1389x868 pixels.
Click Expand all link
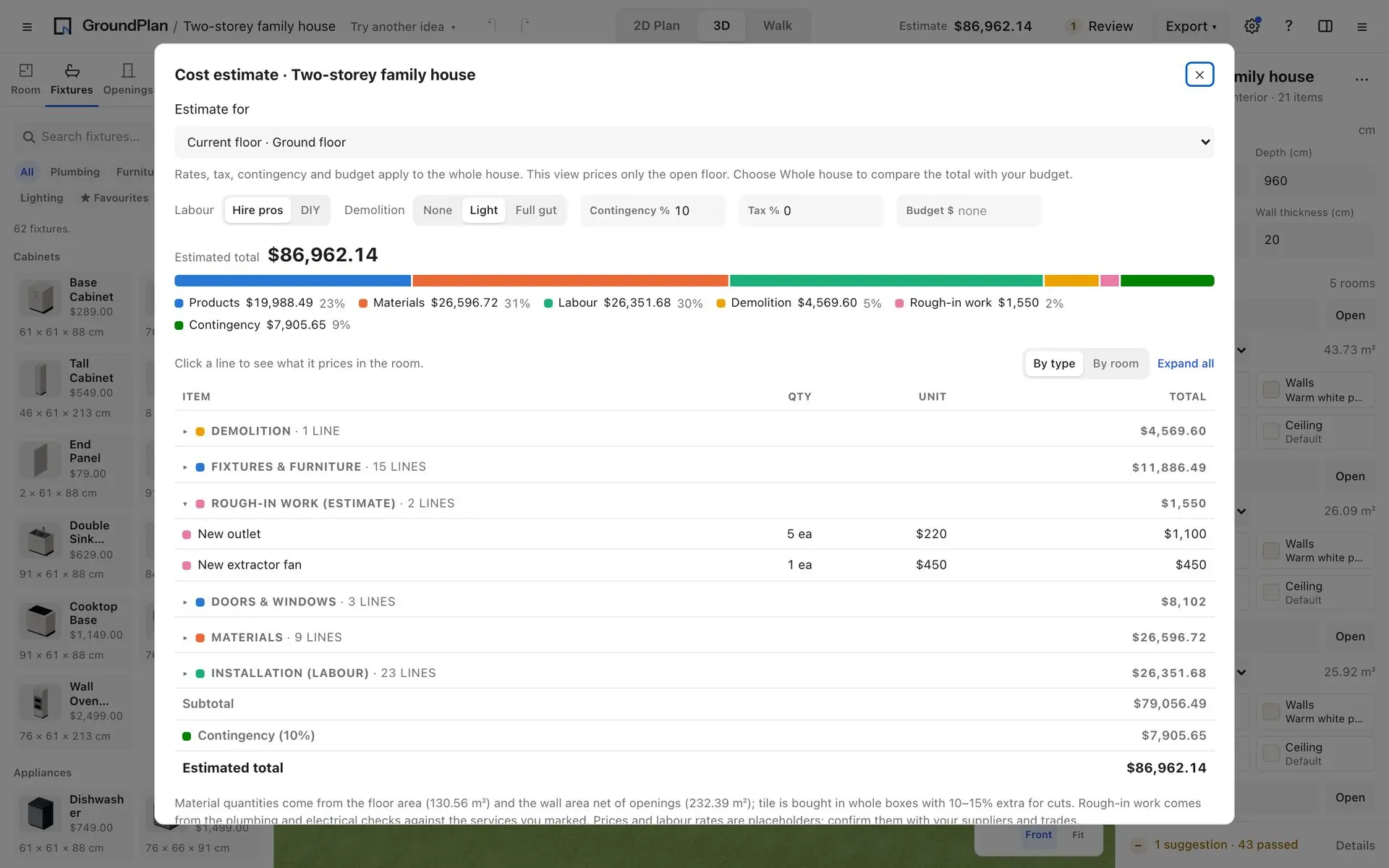pos(1186,364)
